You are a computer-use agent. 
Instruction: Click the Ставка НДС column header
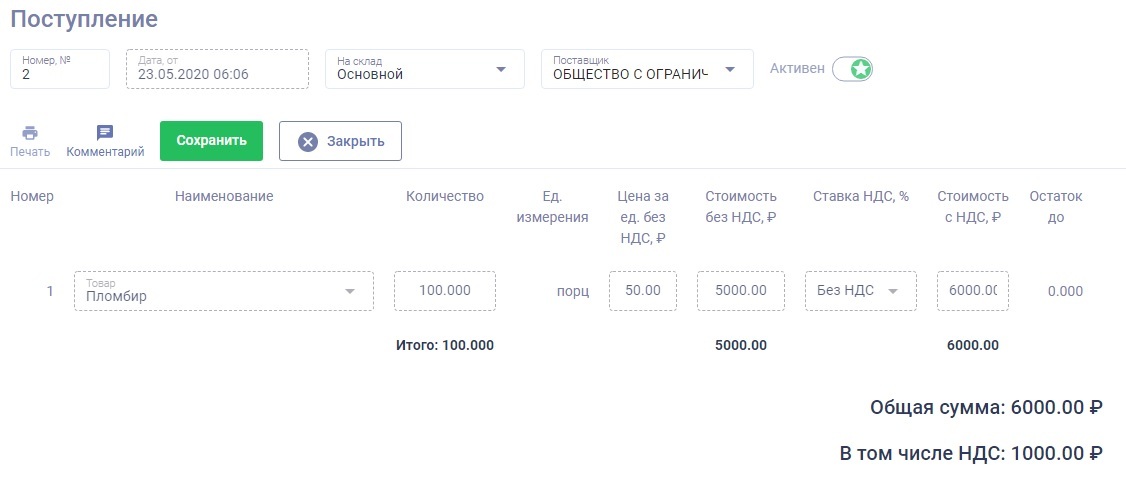pyautogui.click(x=861, y=196)
